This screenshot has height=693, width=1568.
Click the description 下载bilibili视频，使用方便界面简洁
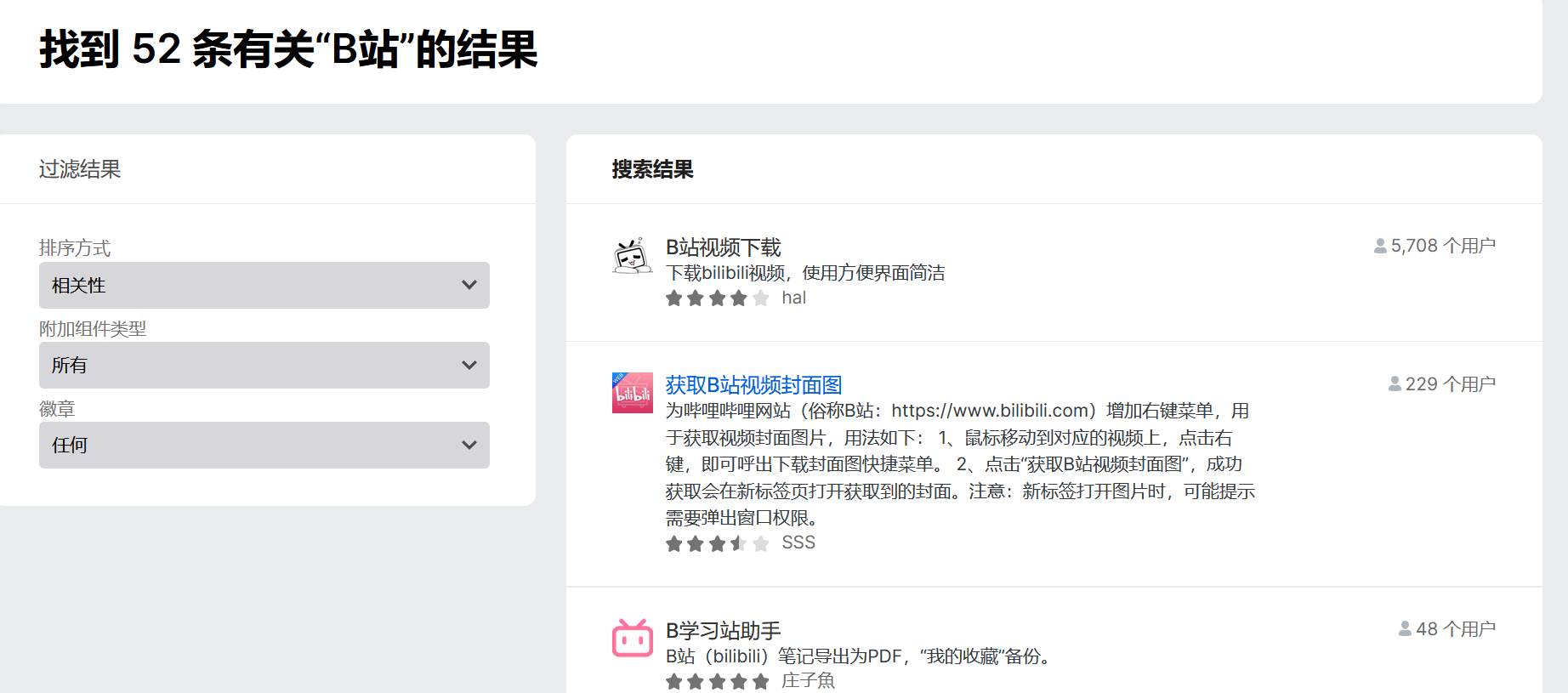pos(805,273)
